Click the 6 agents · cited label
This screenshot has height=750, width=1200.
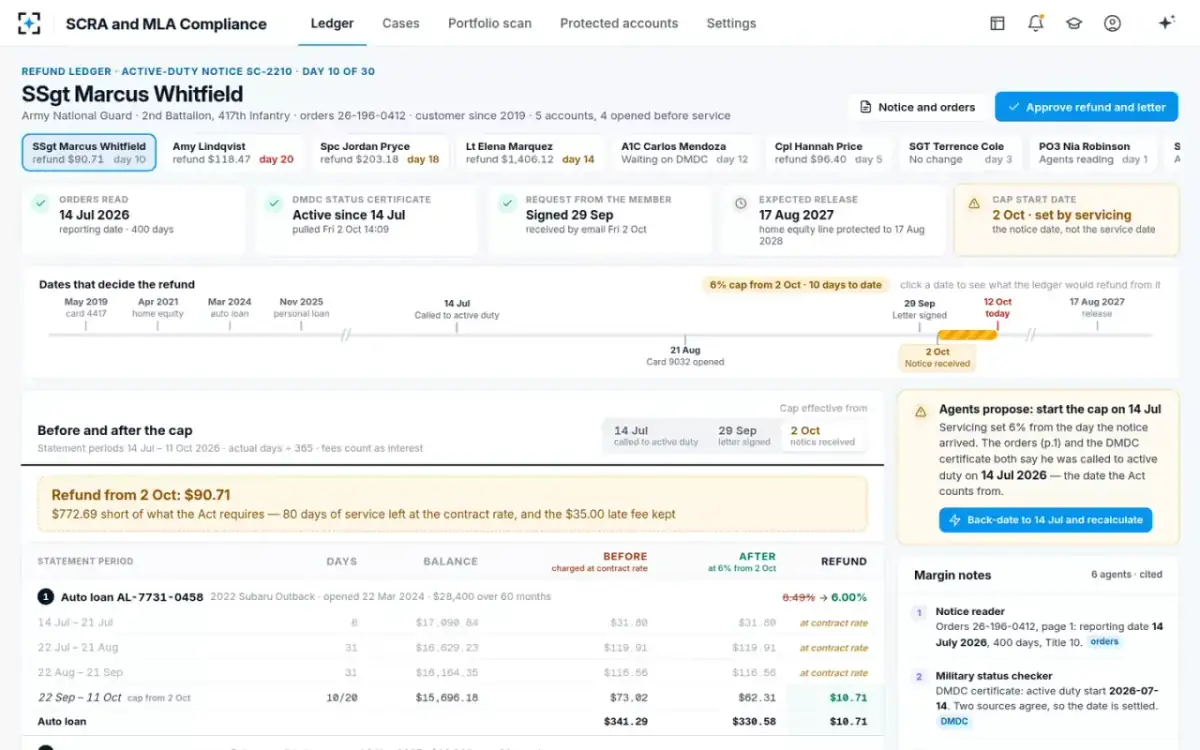click(x=1127, y=575)
